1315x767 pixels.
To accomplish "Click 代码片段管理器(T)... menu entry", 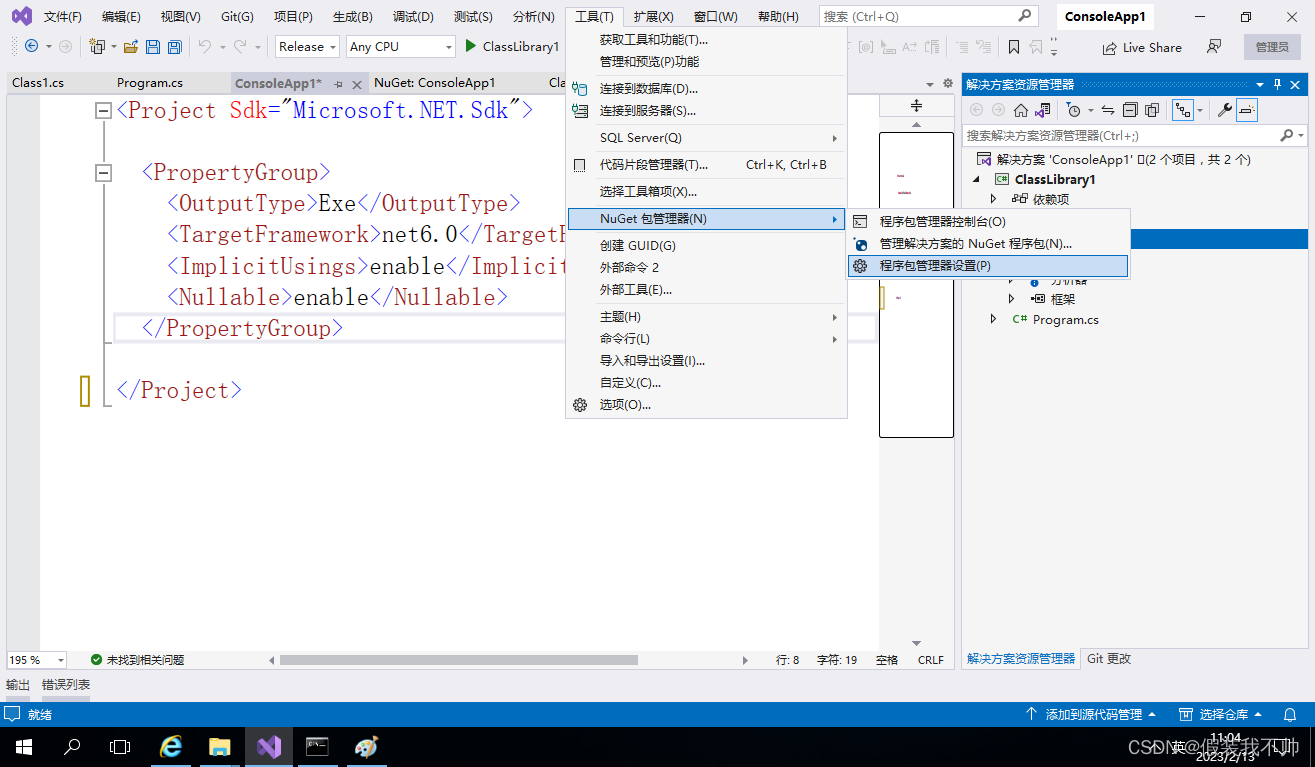I will tap(706, 165).
